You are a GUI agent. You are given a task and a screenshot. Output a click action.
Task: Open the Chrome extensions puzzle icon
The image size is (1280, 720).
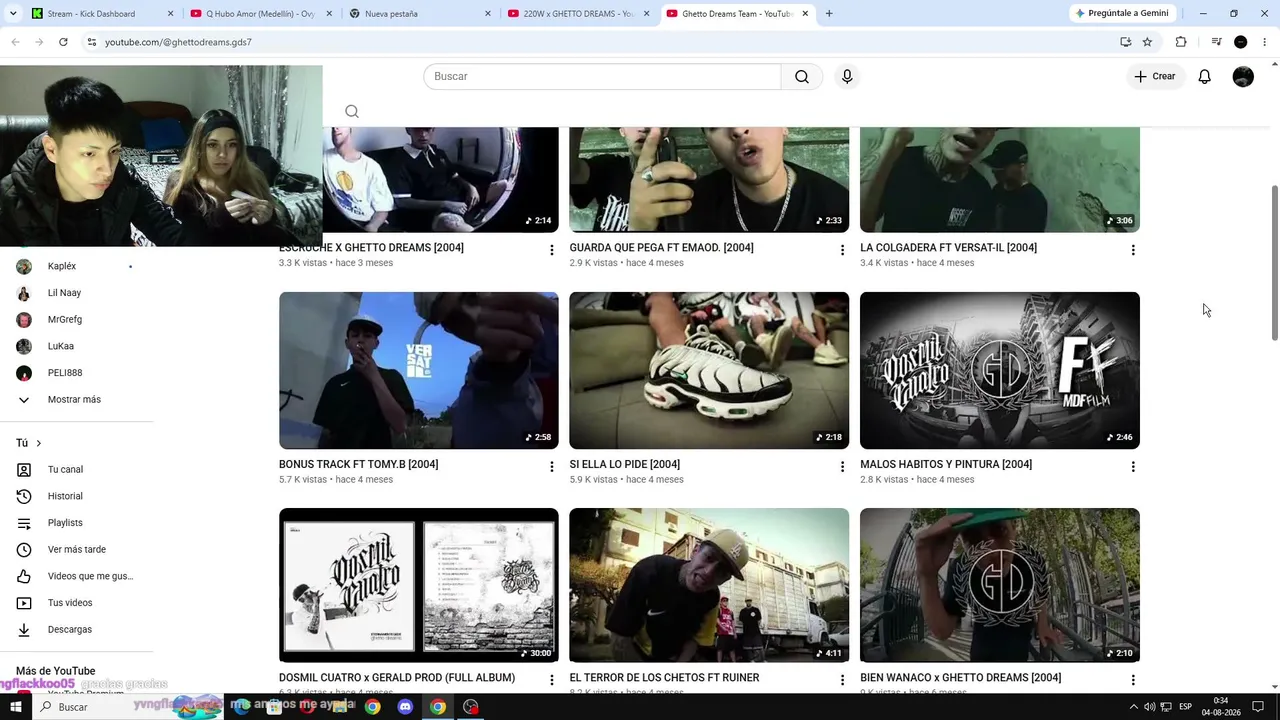coord(1181,42)
